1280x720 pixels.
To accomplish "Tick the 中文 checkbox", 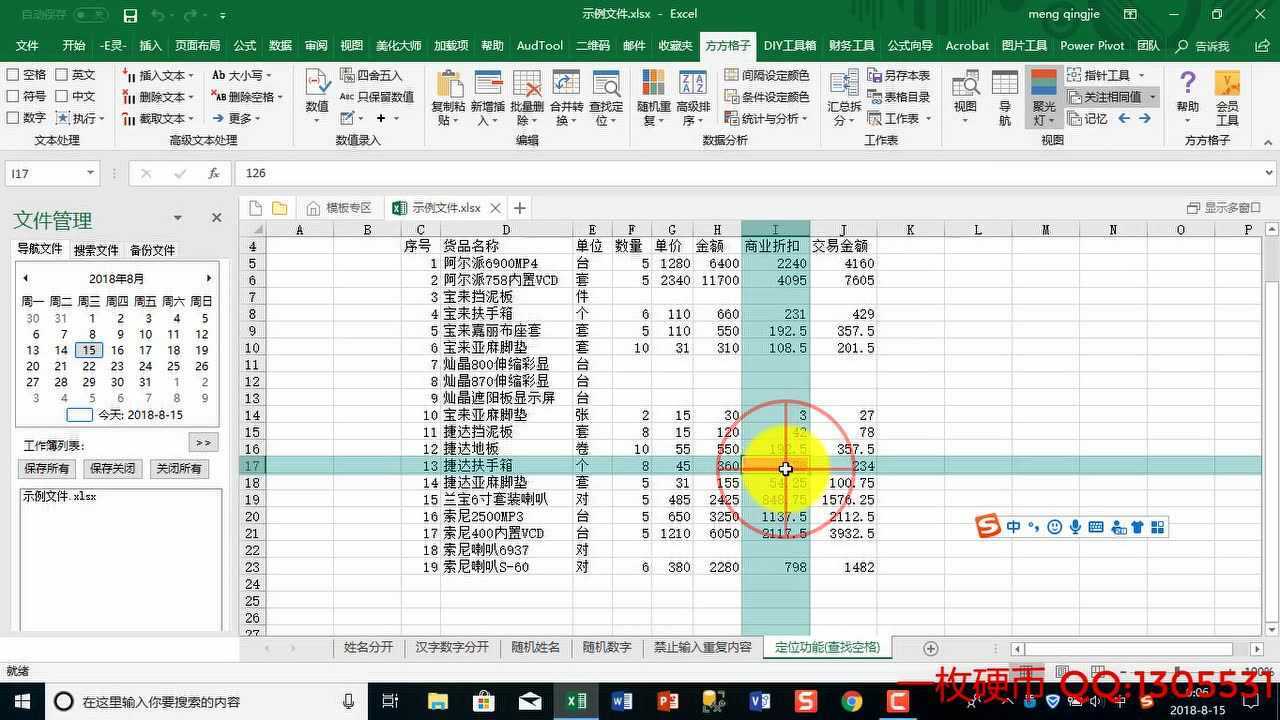I will [62, 97].
